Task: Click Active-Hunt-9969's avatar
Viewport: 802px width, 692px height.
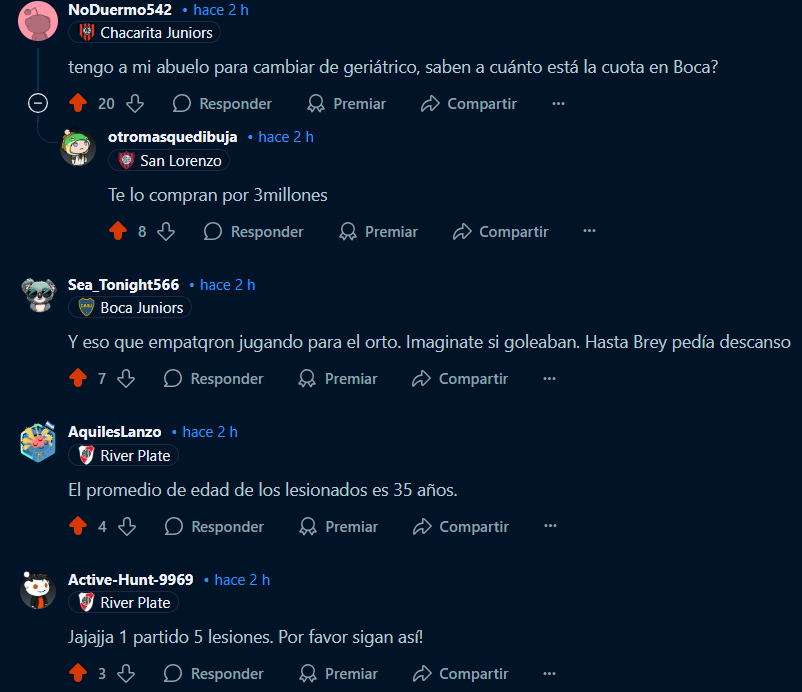Action: click(x=38, y=590)
